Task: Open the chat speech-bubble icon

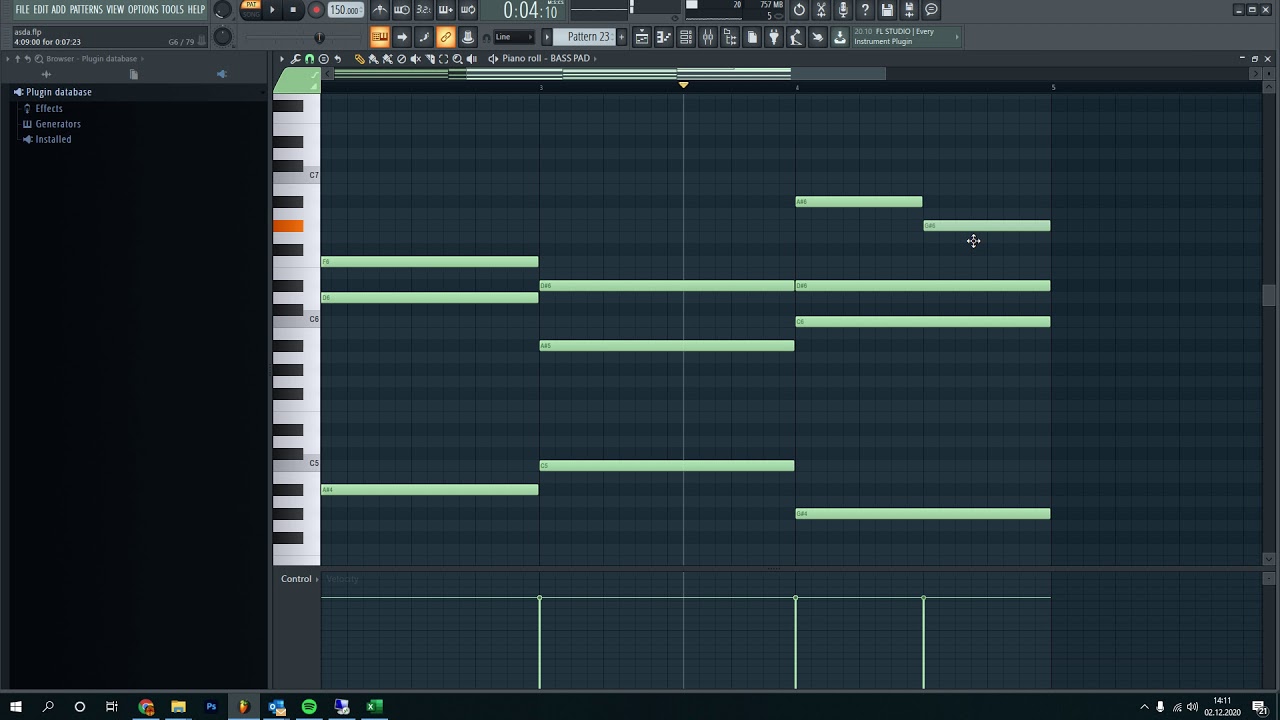Action: pos(931,10)
